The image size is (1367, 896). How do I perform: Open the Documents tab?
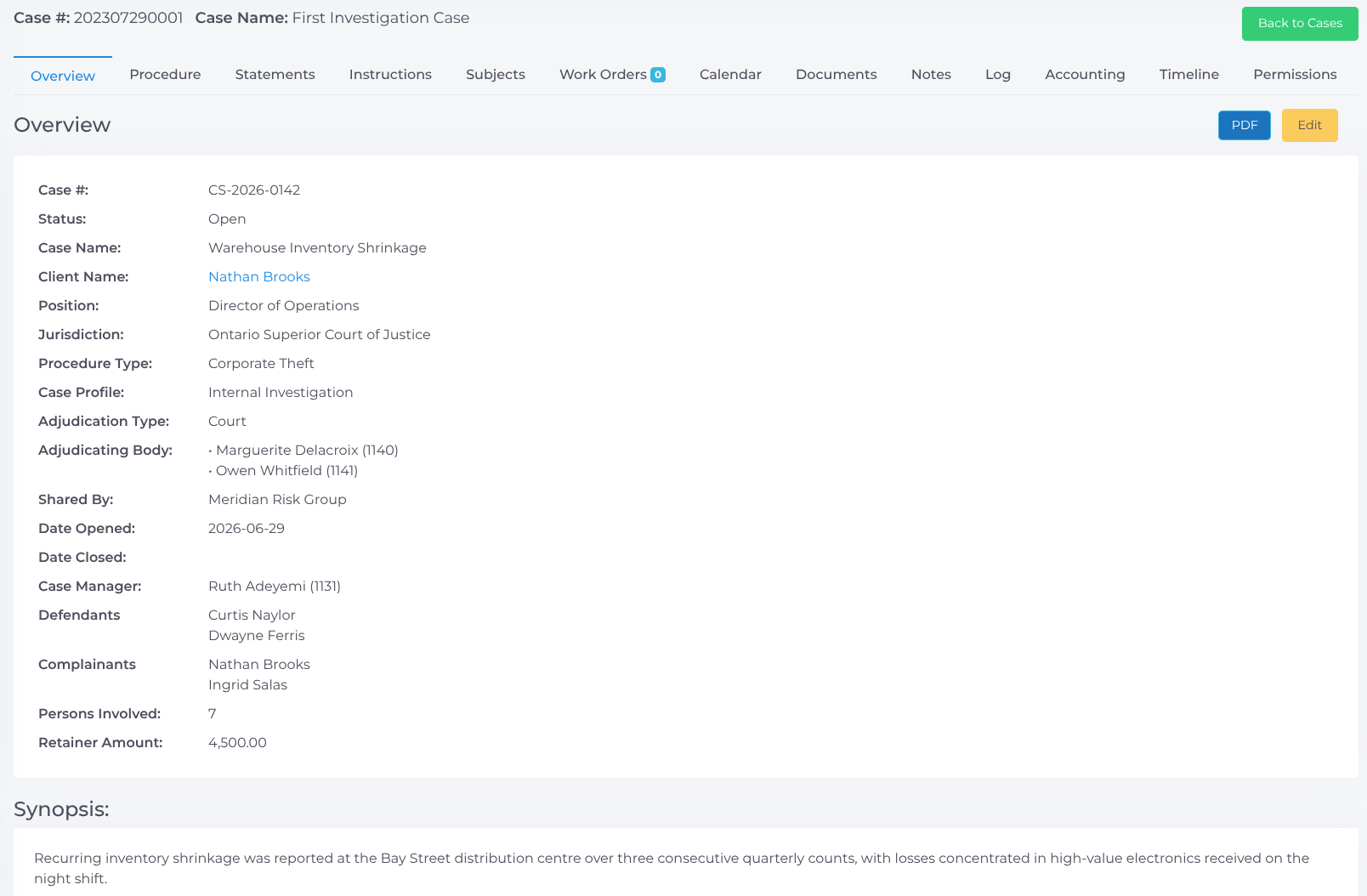837,75
